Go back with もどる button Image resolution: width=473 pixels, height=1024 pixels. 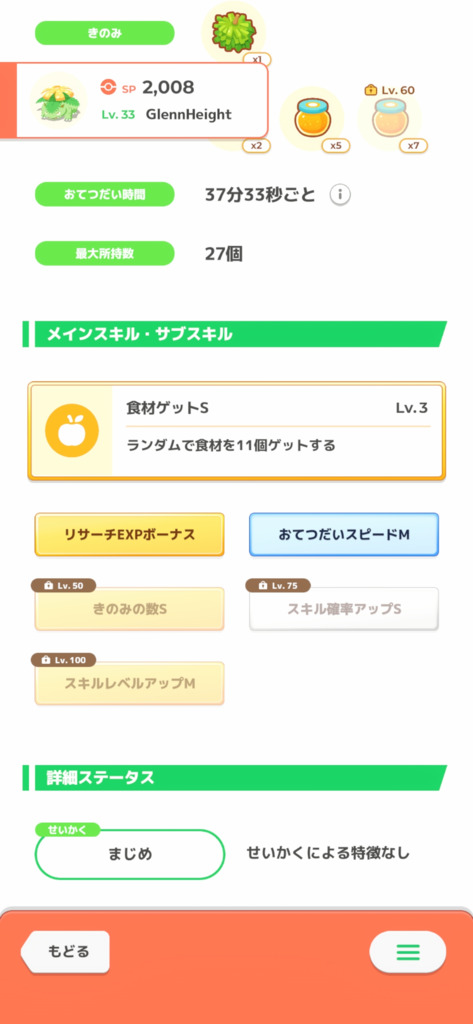65,952
